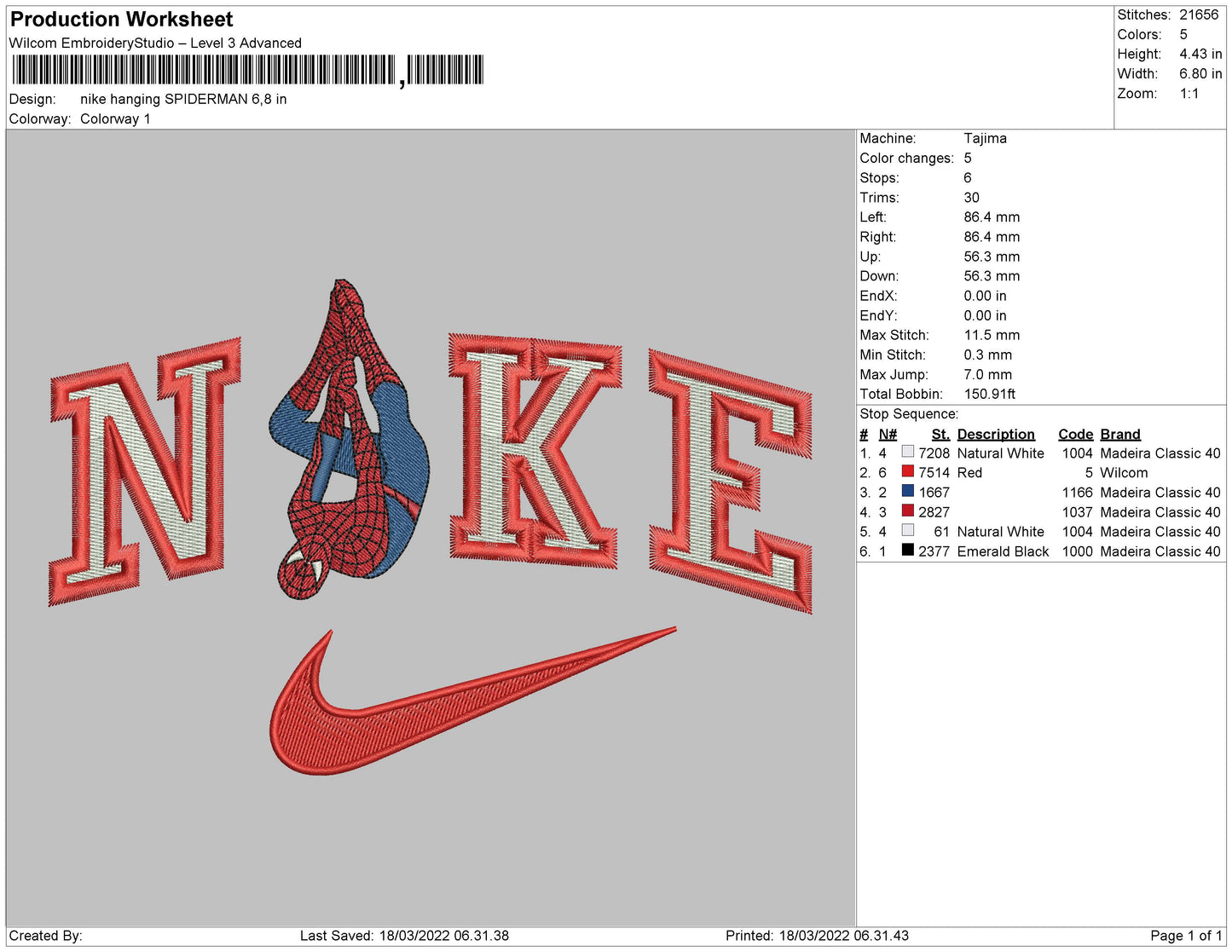1232x952 pixels.
Task: Click the Production Worksheet title
Action: click(121, 20)
